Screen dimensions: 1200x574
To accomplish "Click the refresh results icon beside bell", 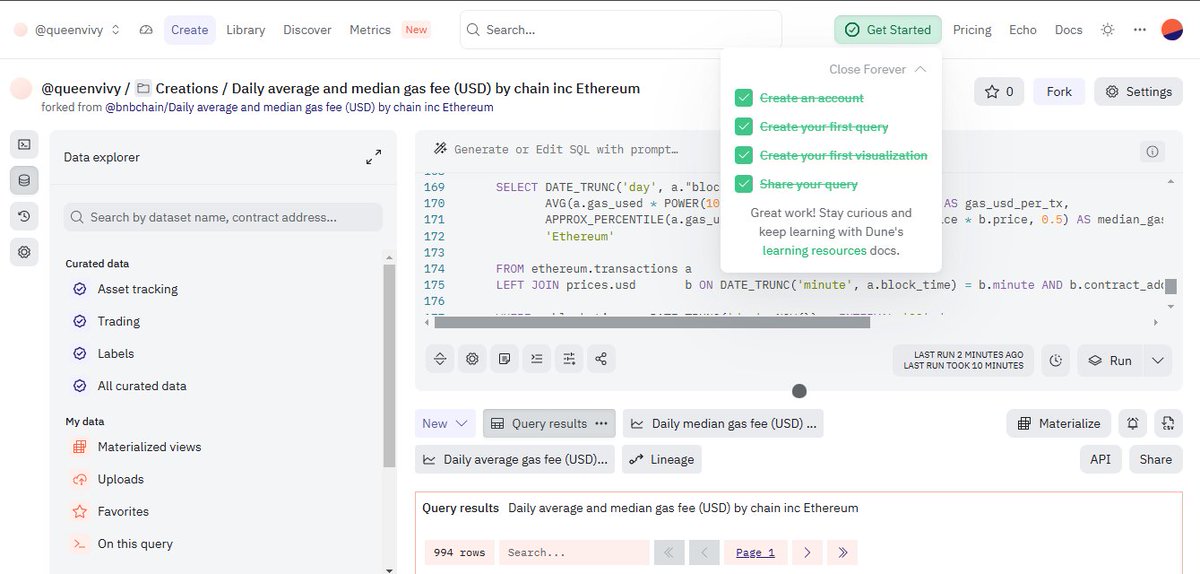I will click(x=1167, y=424).
